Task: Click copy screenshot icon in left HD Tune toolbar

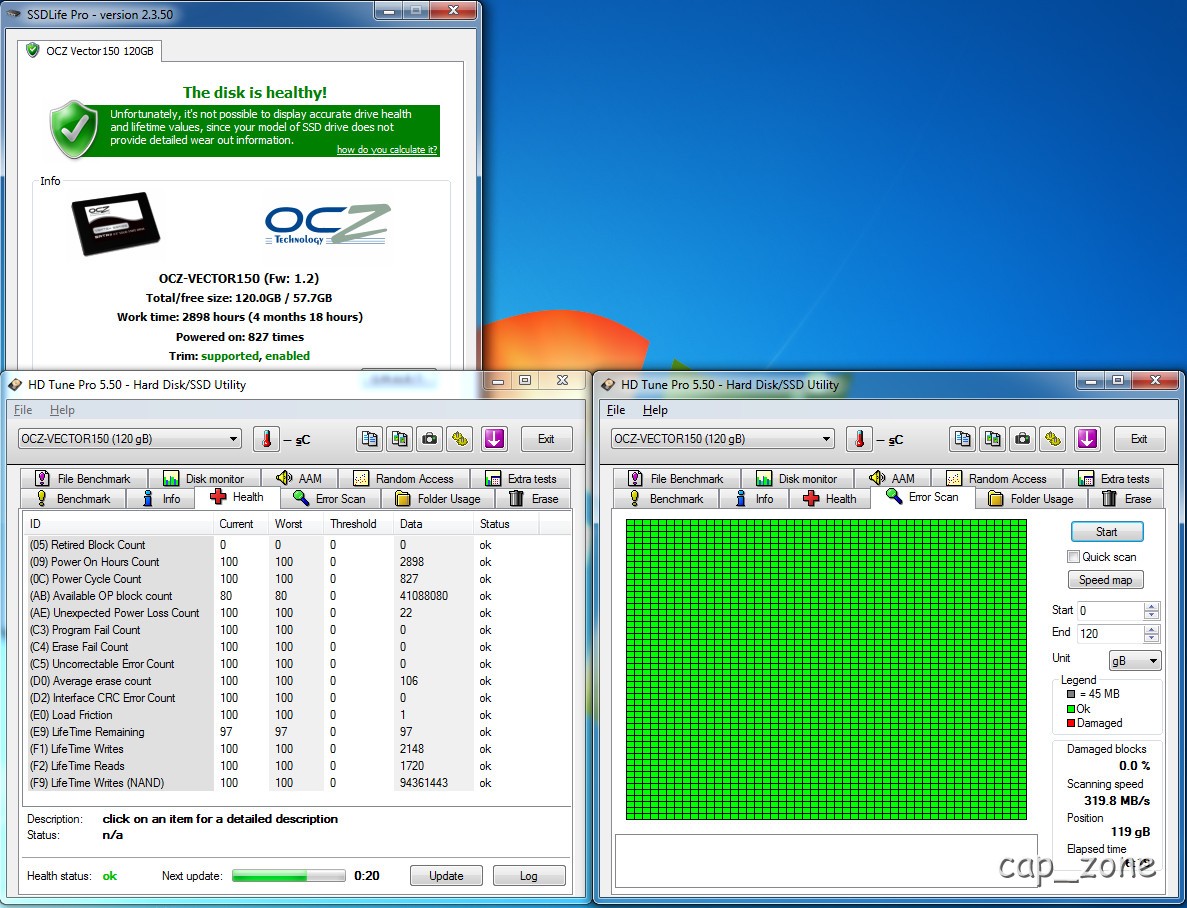Action: tap(400, 439)
